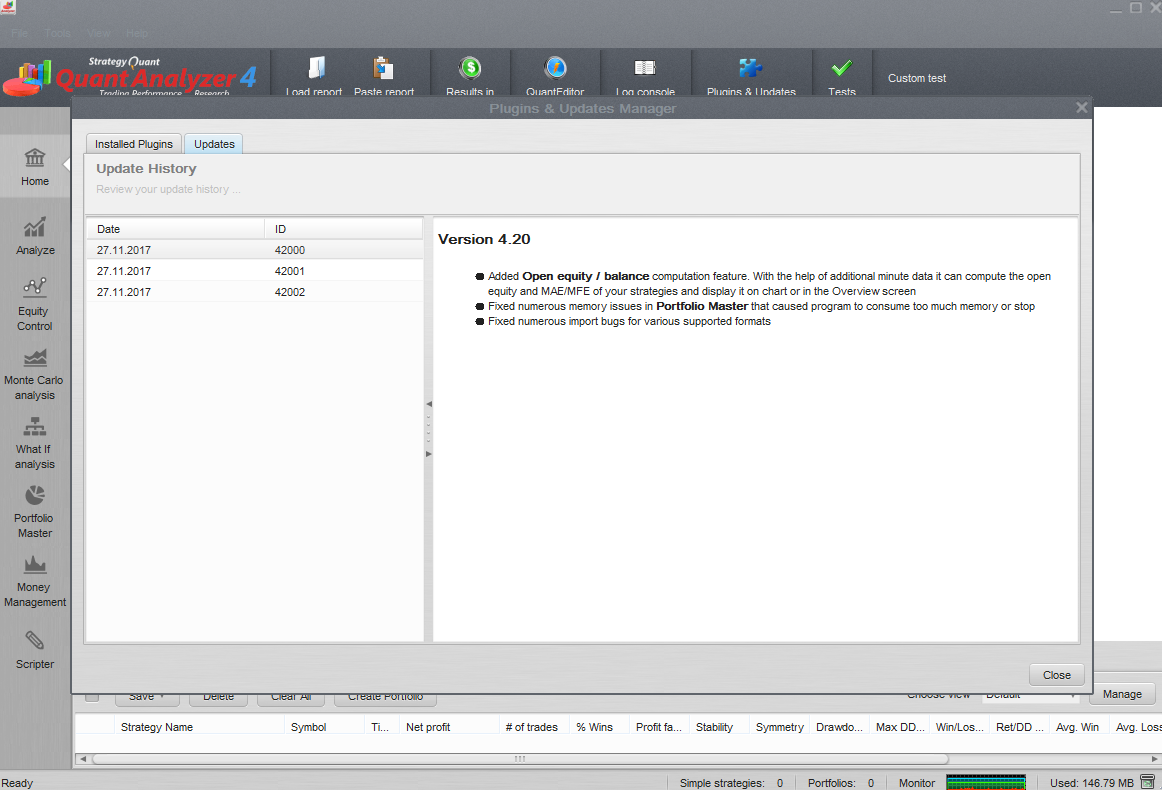Click the Manage button
Screen dimensions: 1162x790
1122,694
